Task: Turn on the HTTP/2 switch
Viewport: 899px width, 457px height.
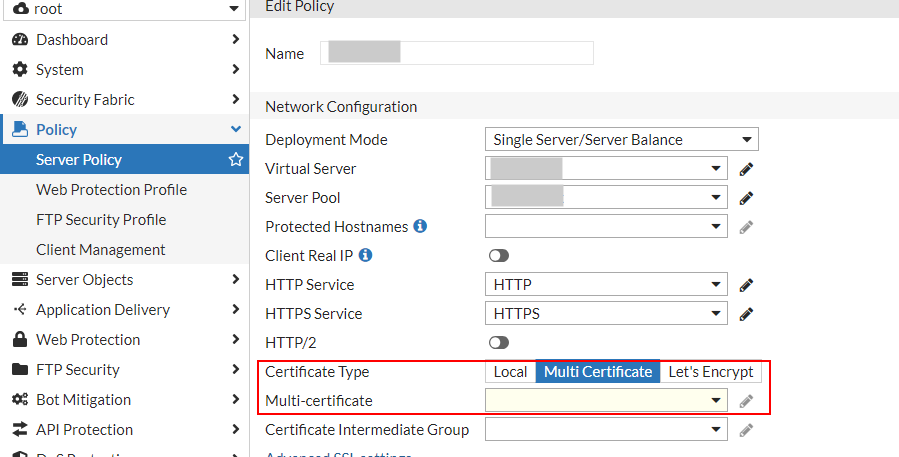Action: pyautogui.click(x=498, y=343)
